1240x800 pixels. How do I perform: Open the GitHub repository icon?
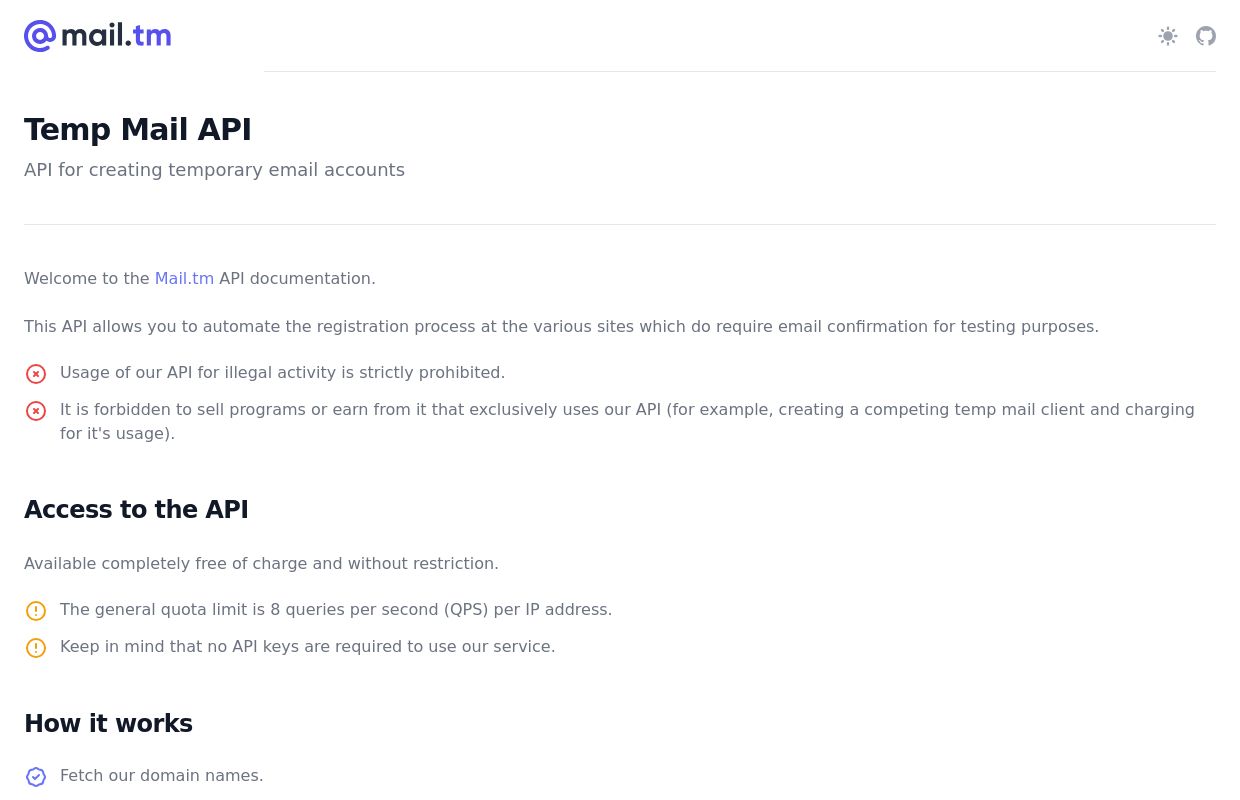pos(1206,36)
